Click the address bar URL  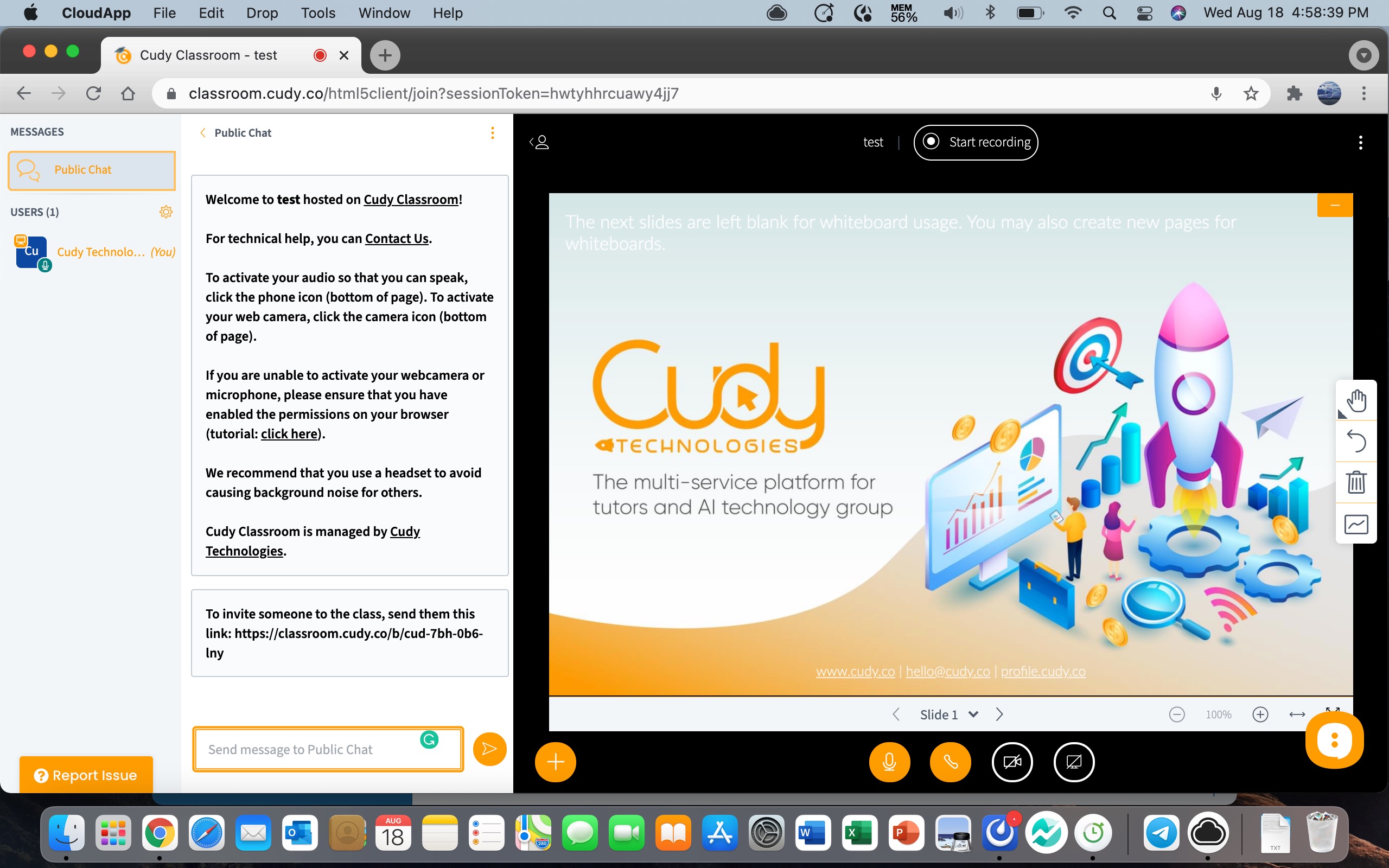click(434, 93)
